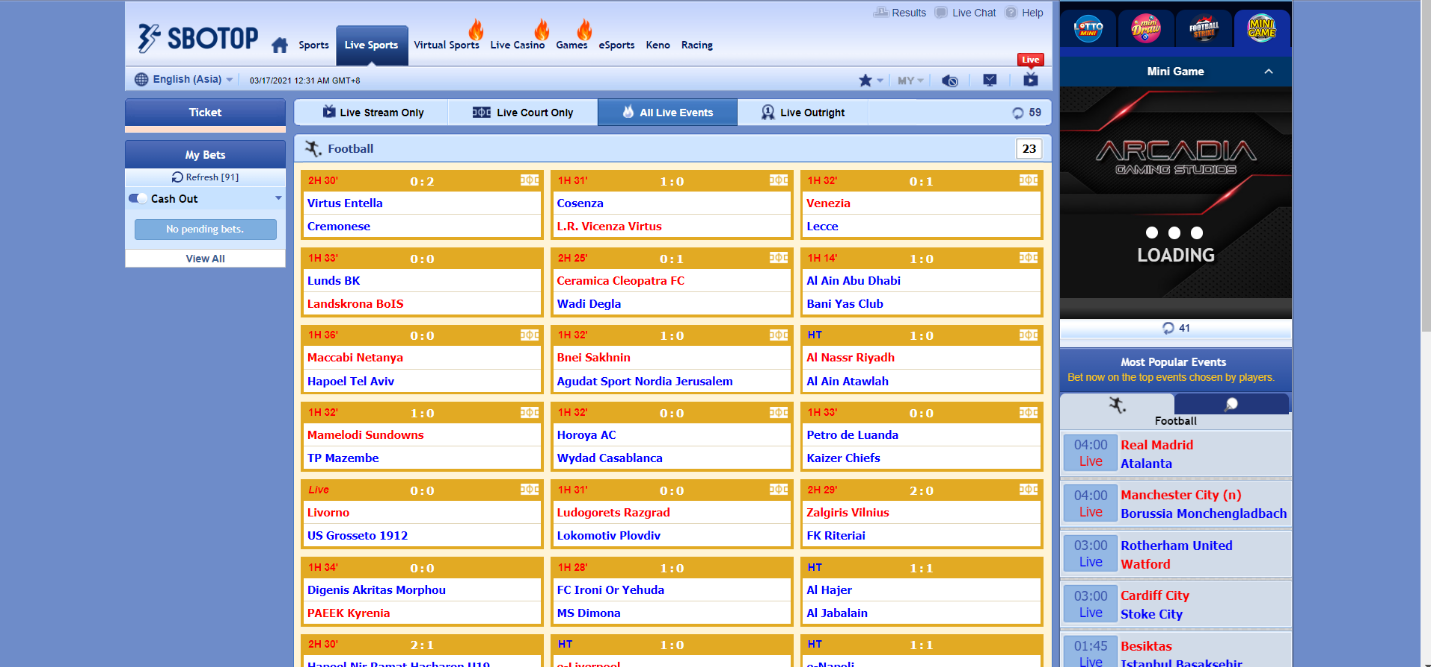Screen dimensions: 1431x667
Task: Open the English (Asia) language dropdown
Action: pyautogui.click(x=184, y=80)
